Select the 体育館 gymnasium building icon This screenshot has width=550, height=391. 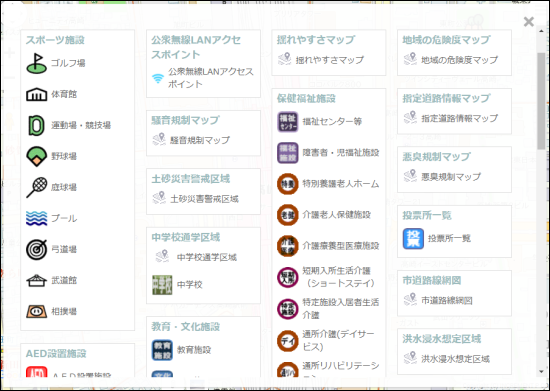pyautogui.click(x=36, y=94)
